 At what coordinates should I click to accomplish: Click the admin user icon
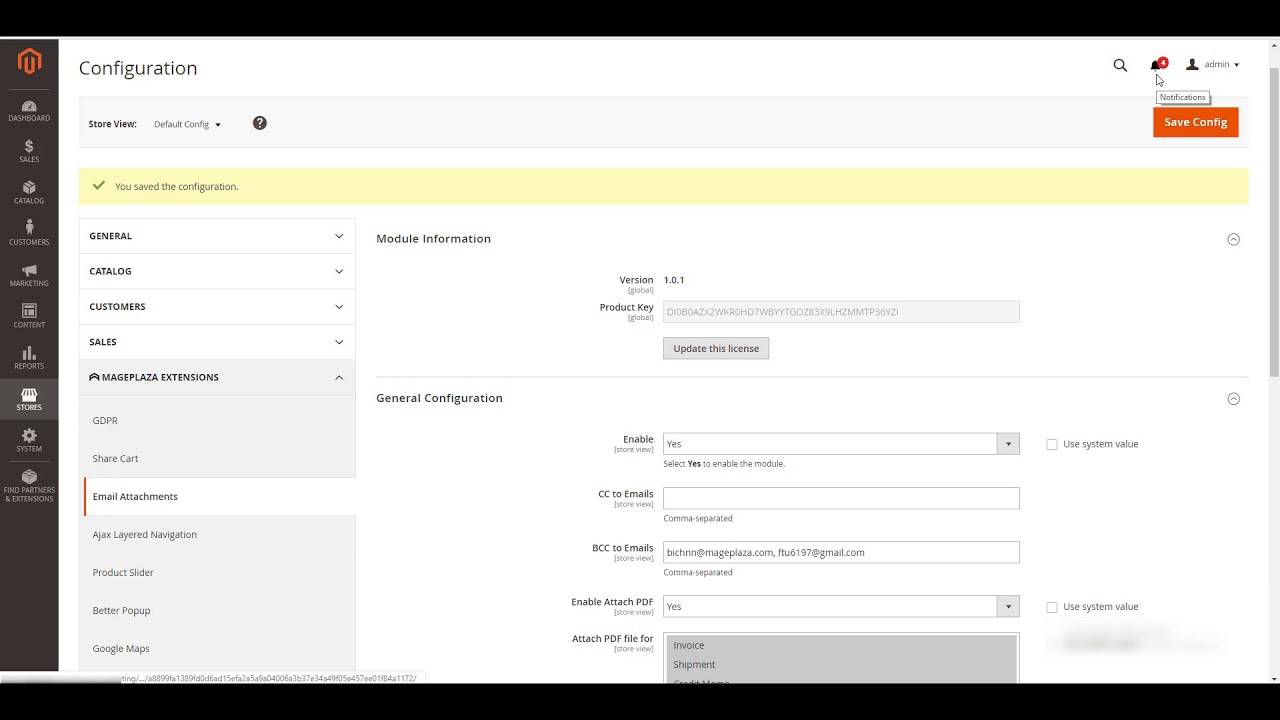point(1192,64)
